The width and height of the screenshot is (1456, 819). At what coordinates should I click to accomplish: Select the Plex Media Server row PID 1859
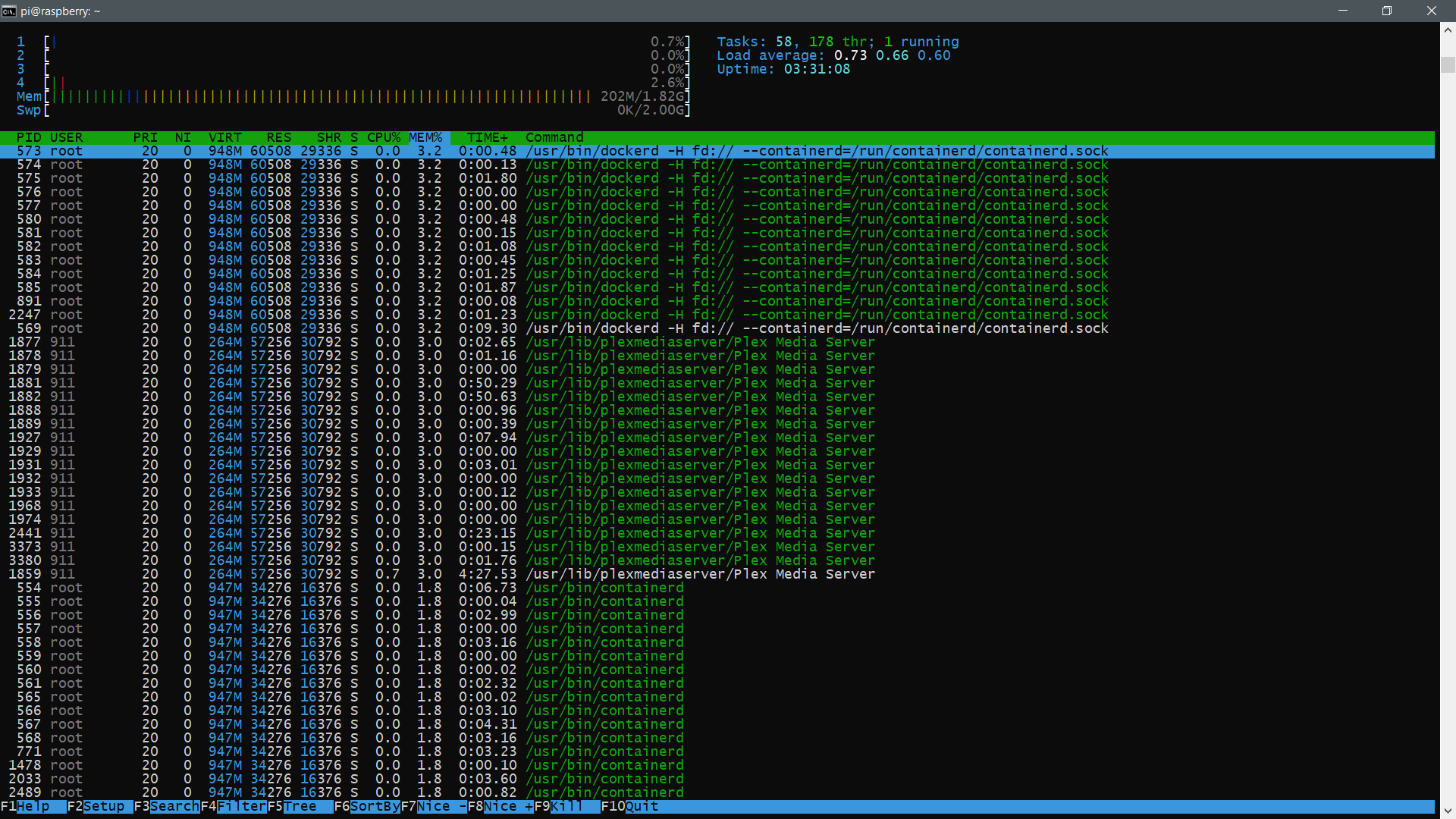coord(717,574)
